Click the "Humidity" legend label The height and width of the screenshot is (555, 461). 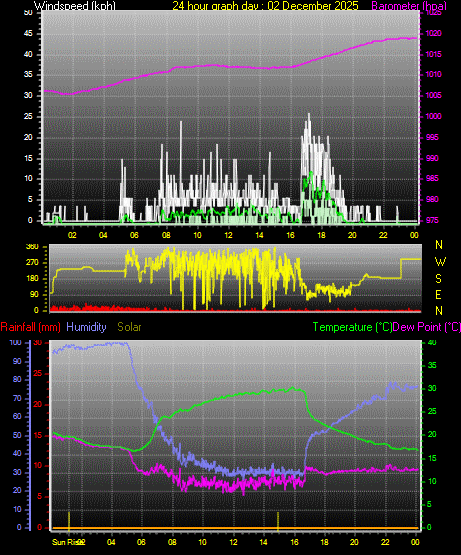coord(86,327)
